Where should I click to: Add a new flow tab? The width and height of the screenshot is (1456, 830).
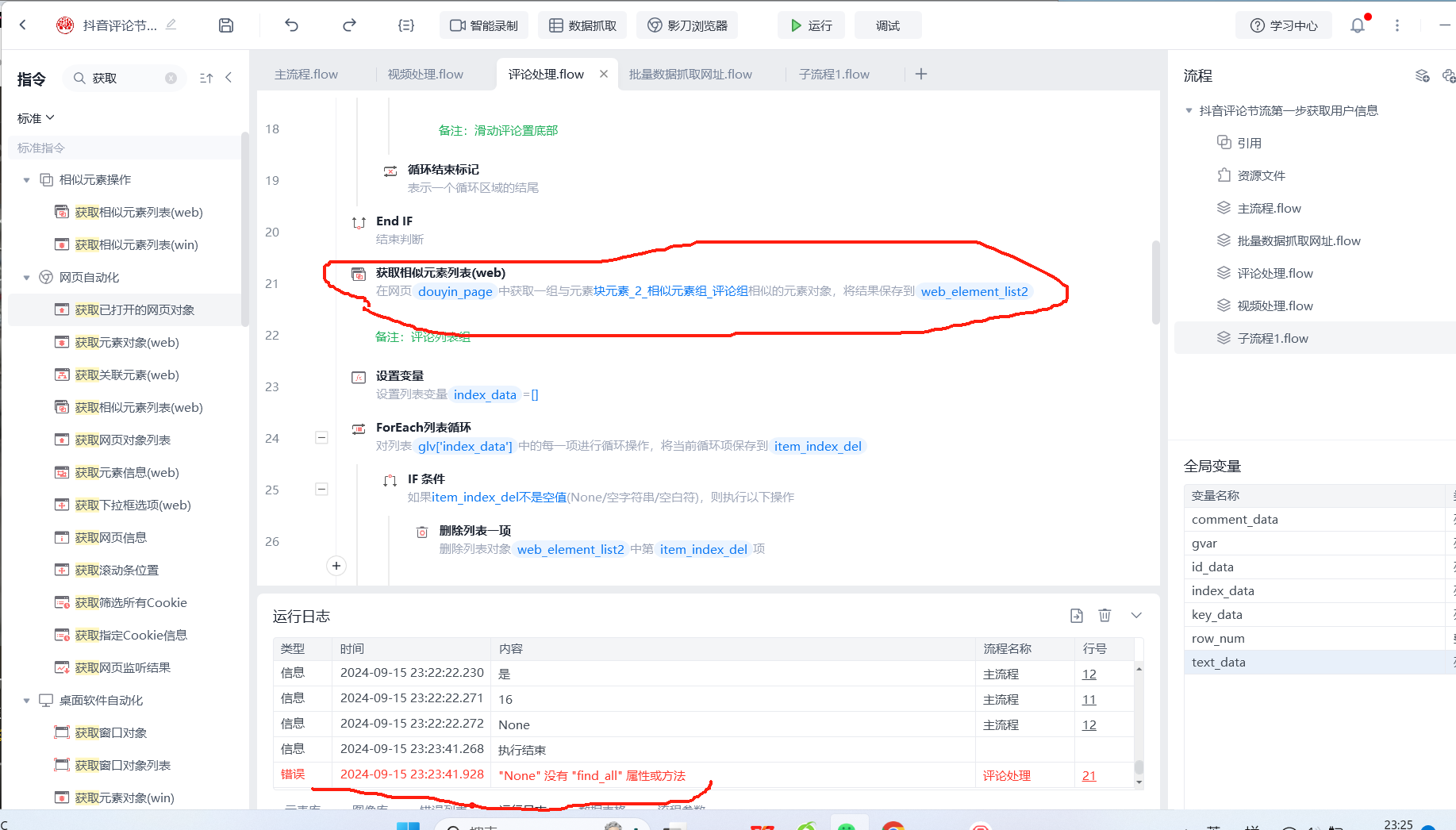pos(921,74)
